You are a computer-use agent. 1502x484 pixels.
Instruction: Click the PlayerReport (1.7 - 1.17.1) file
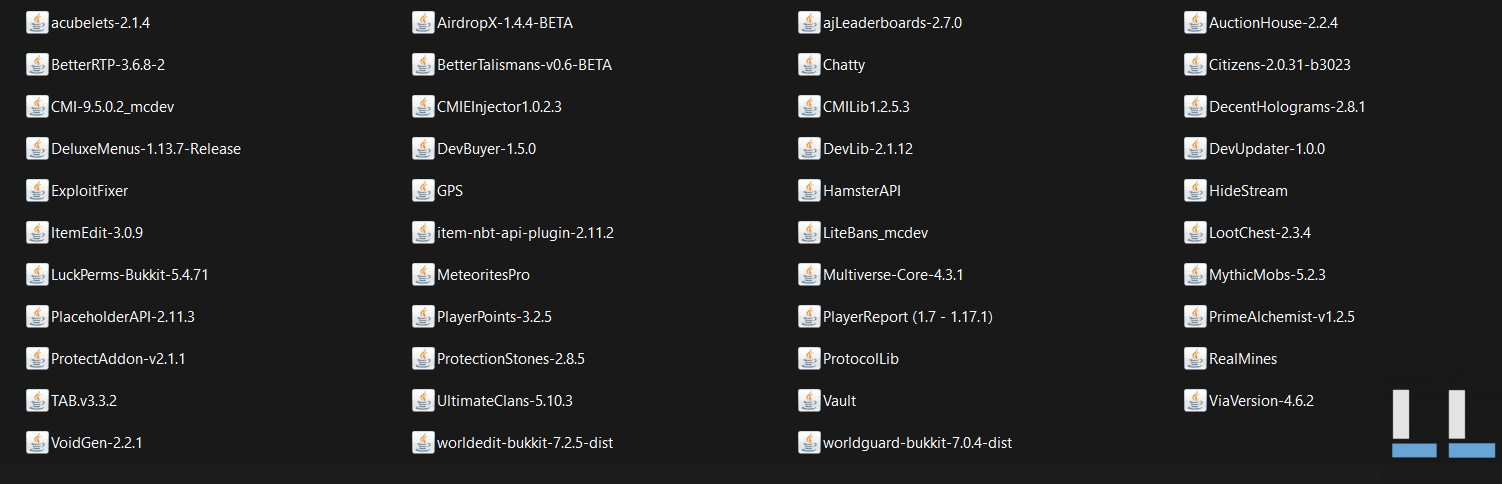click(x=907, y=317)
